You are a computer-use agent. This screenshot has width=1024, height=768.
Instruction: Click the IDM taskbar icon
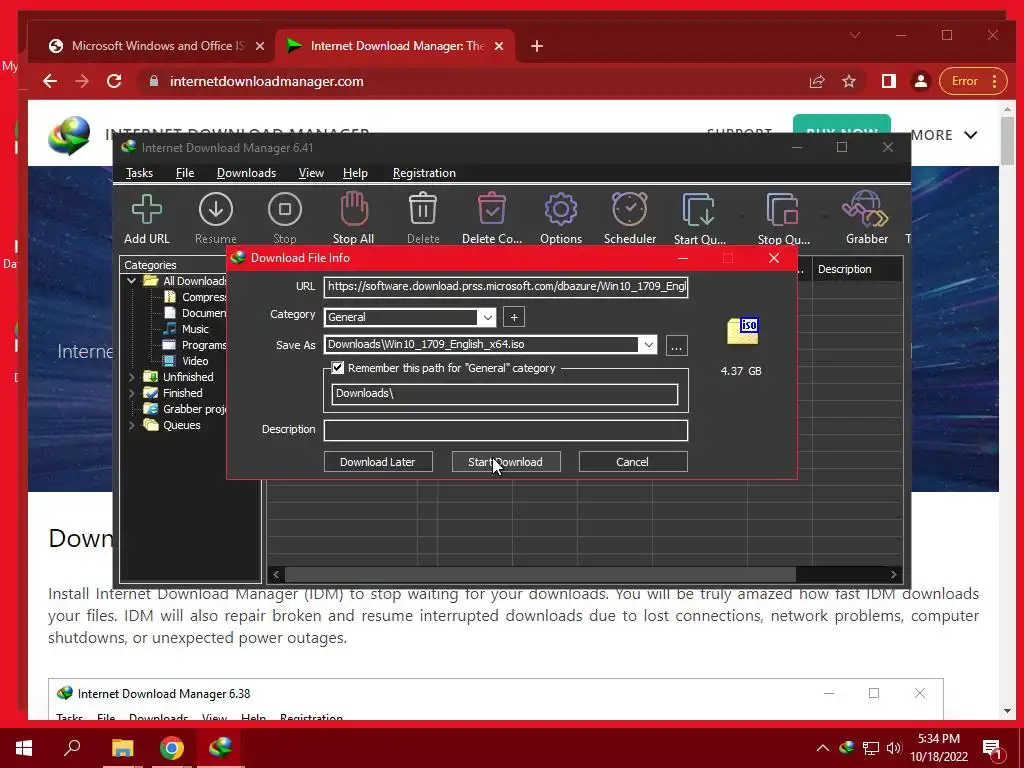click(x=221, y=747)
